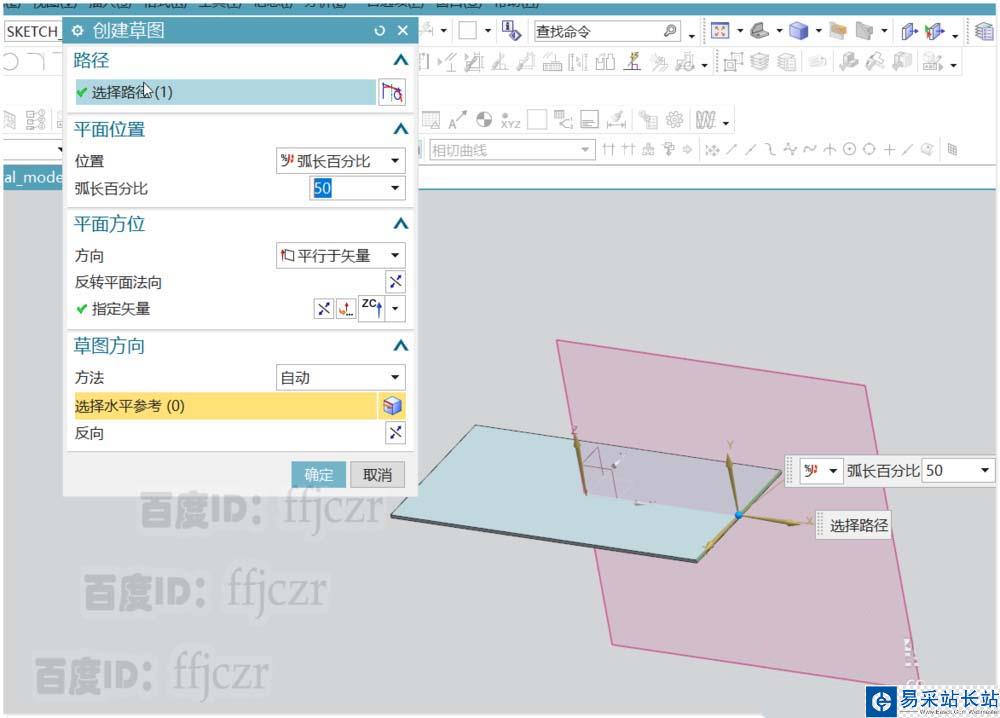Click the information object icon in top toolbar

tap(511, 31)
